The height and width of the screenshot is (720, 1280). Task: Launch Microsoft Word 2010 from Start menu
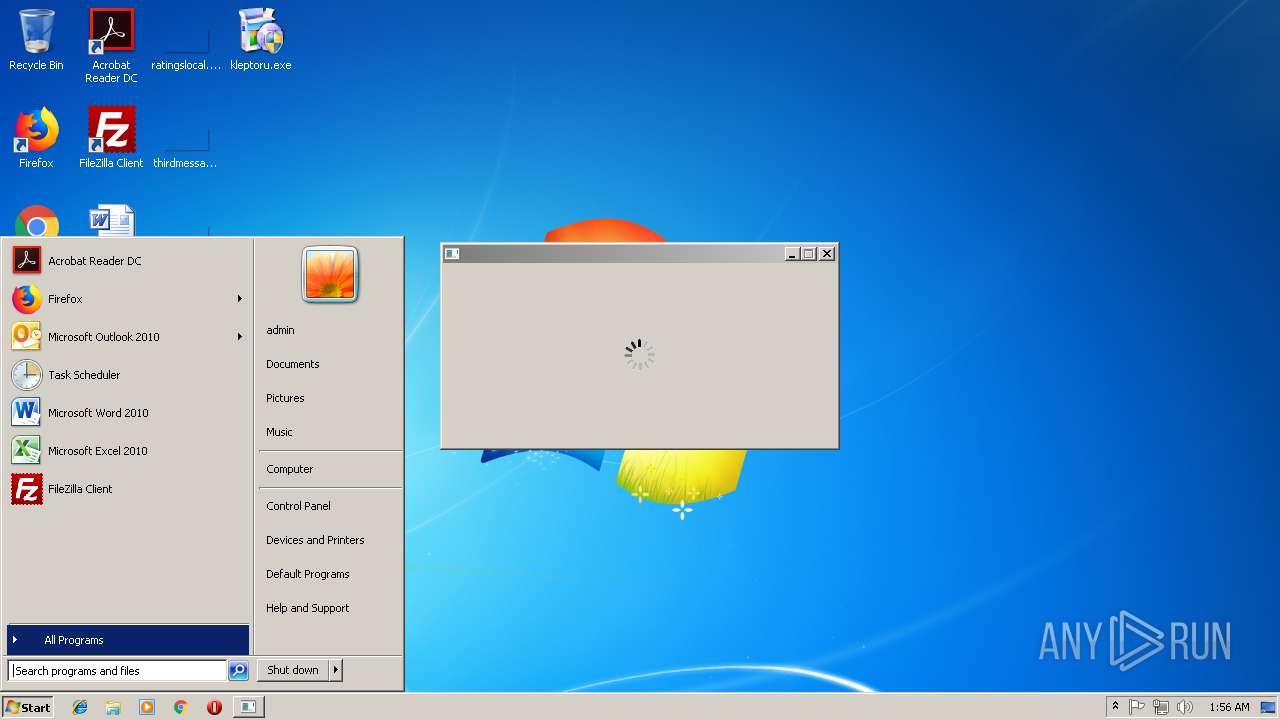pos(127,413)
